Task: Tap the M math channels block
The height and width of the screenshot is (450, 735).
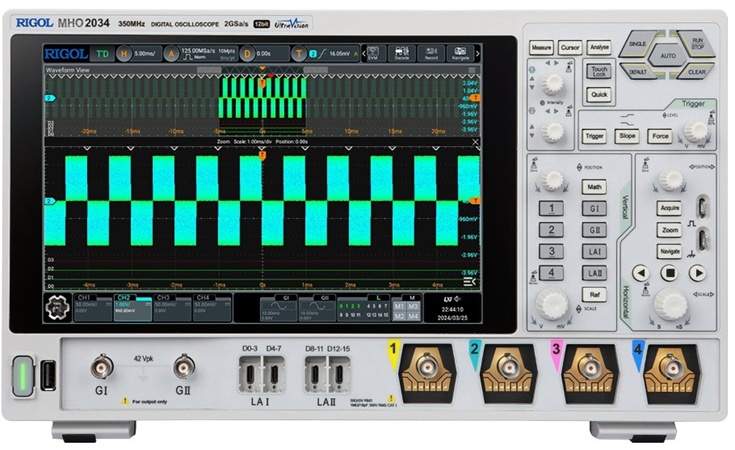Action: click(x=406, y=308)
